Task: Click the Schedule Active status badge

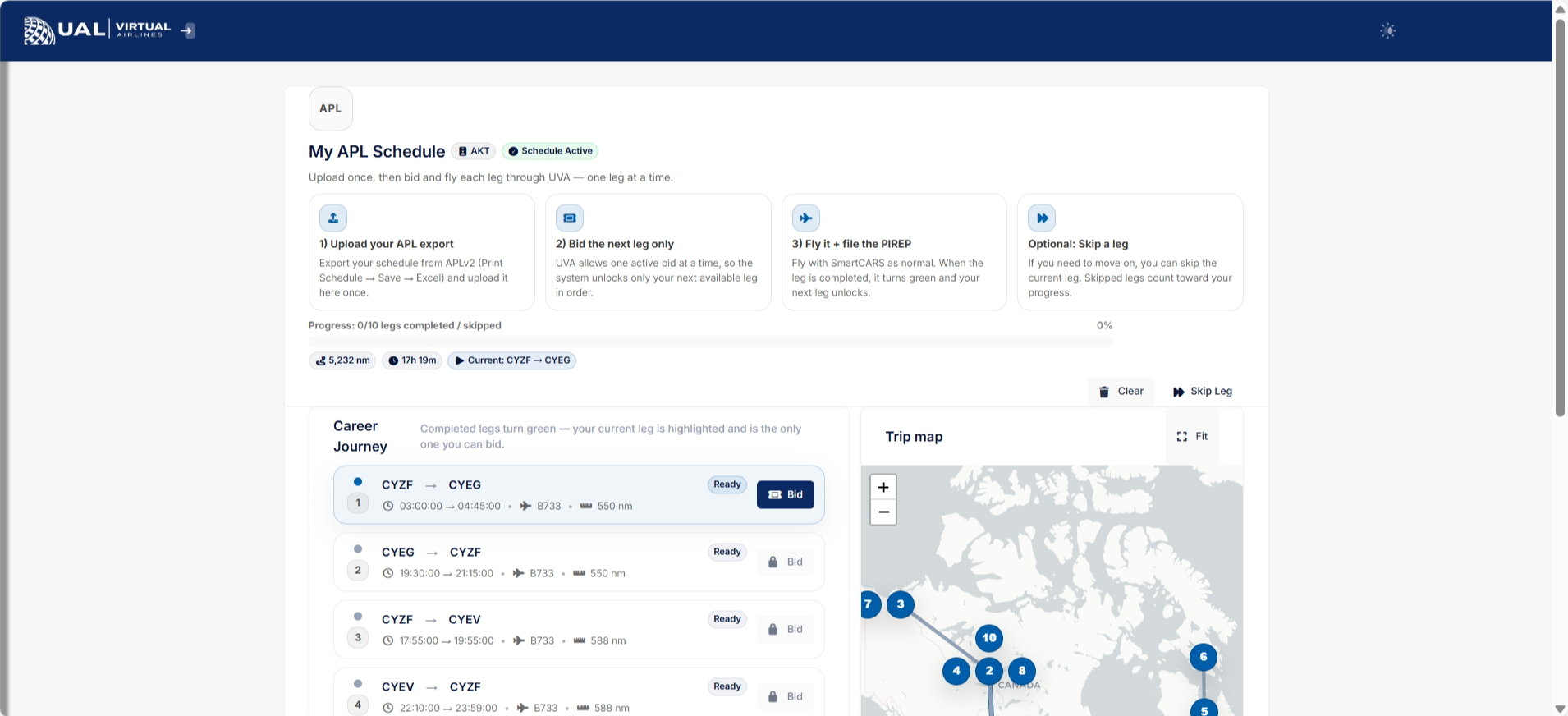Action: (549, 151)
